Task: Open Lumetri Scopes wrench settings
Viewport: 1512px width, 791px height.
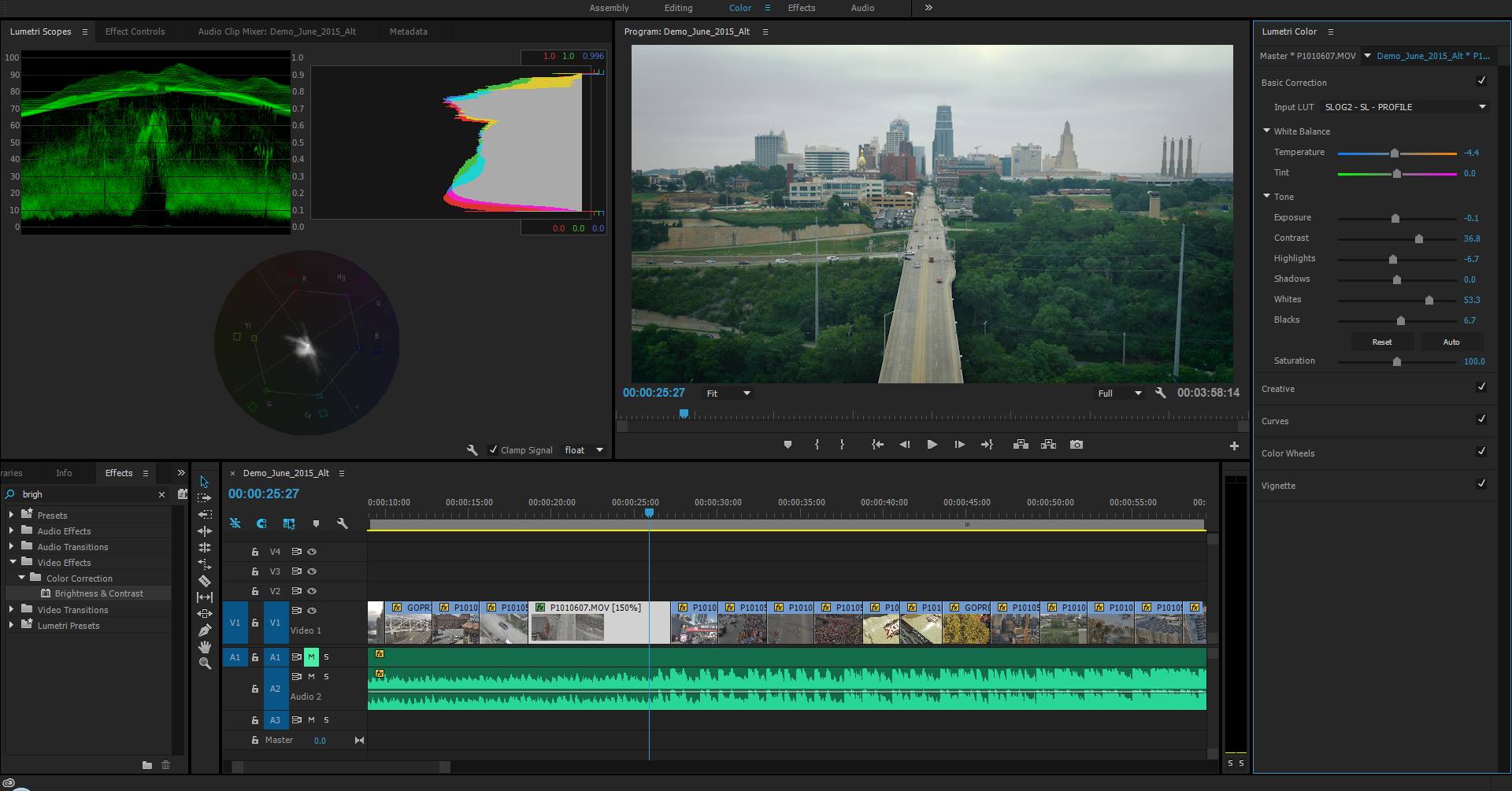Action: point(472,450)
